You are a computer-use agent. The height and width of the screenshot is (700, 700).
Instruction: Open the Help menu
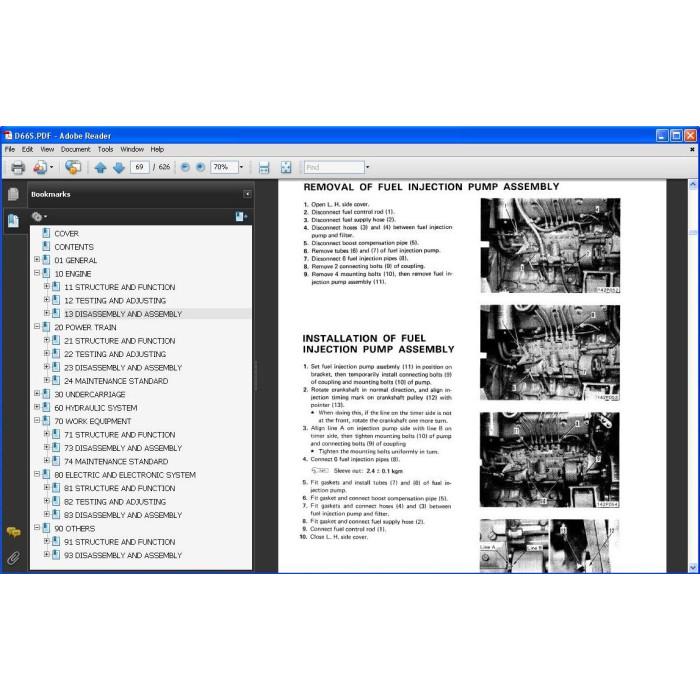[157, 149]
